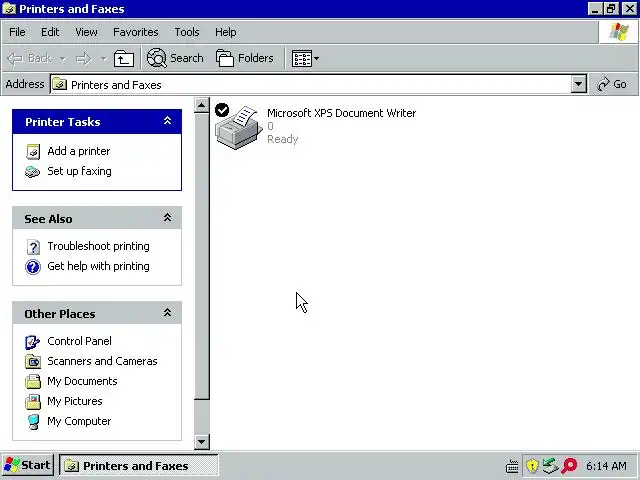Click the Windows flag logo
The width and height of the screenshot is (640, 480).
coord(618,32)
